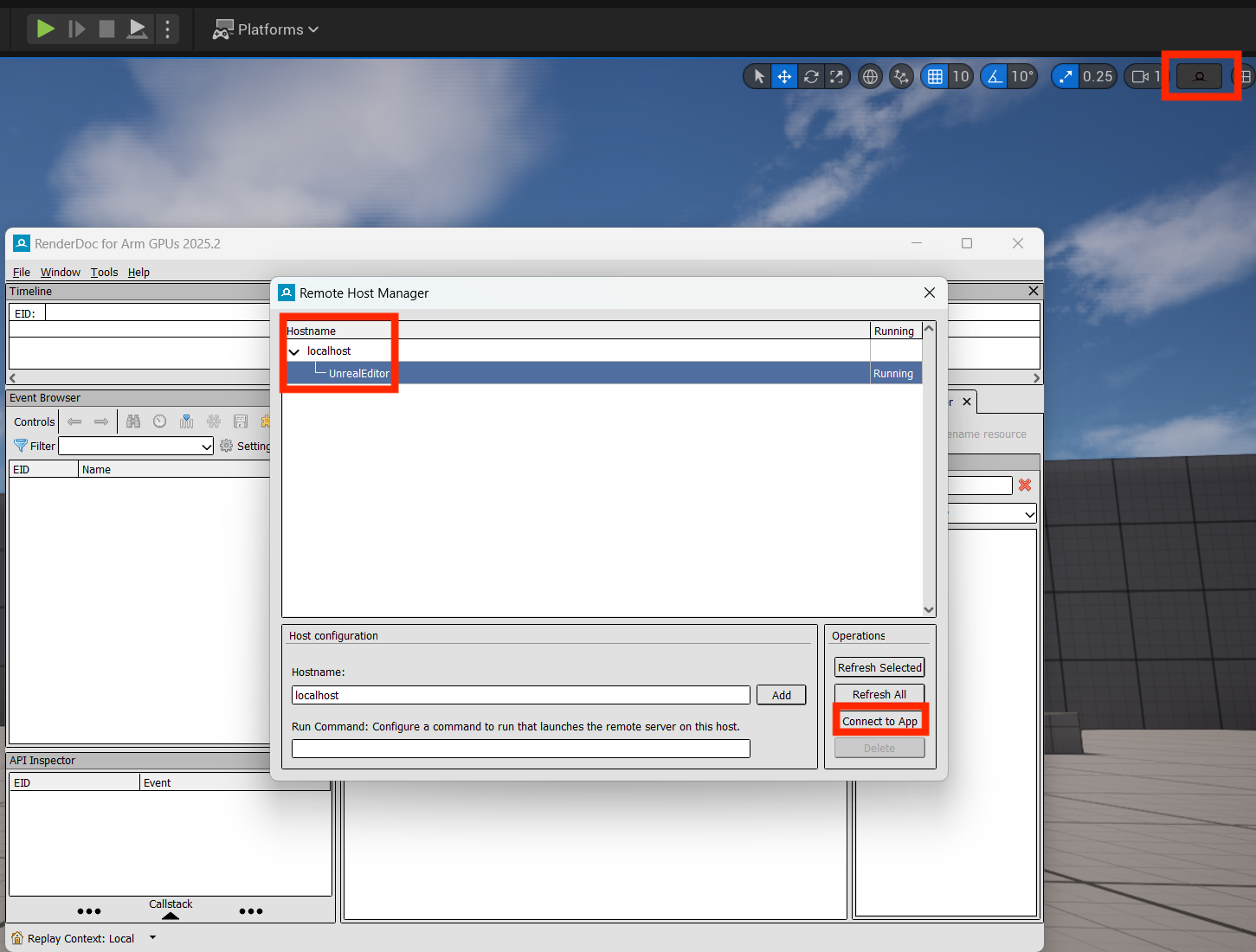Click host list scrollbar up arrow
Viewport: 1256px width, 952px height.
pyautogui.click(x=929, y=329)
